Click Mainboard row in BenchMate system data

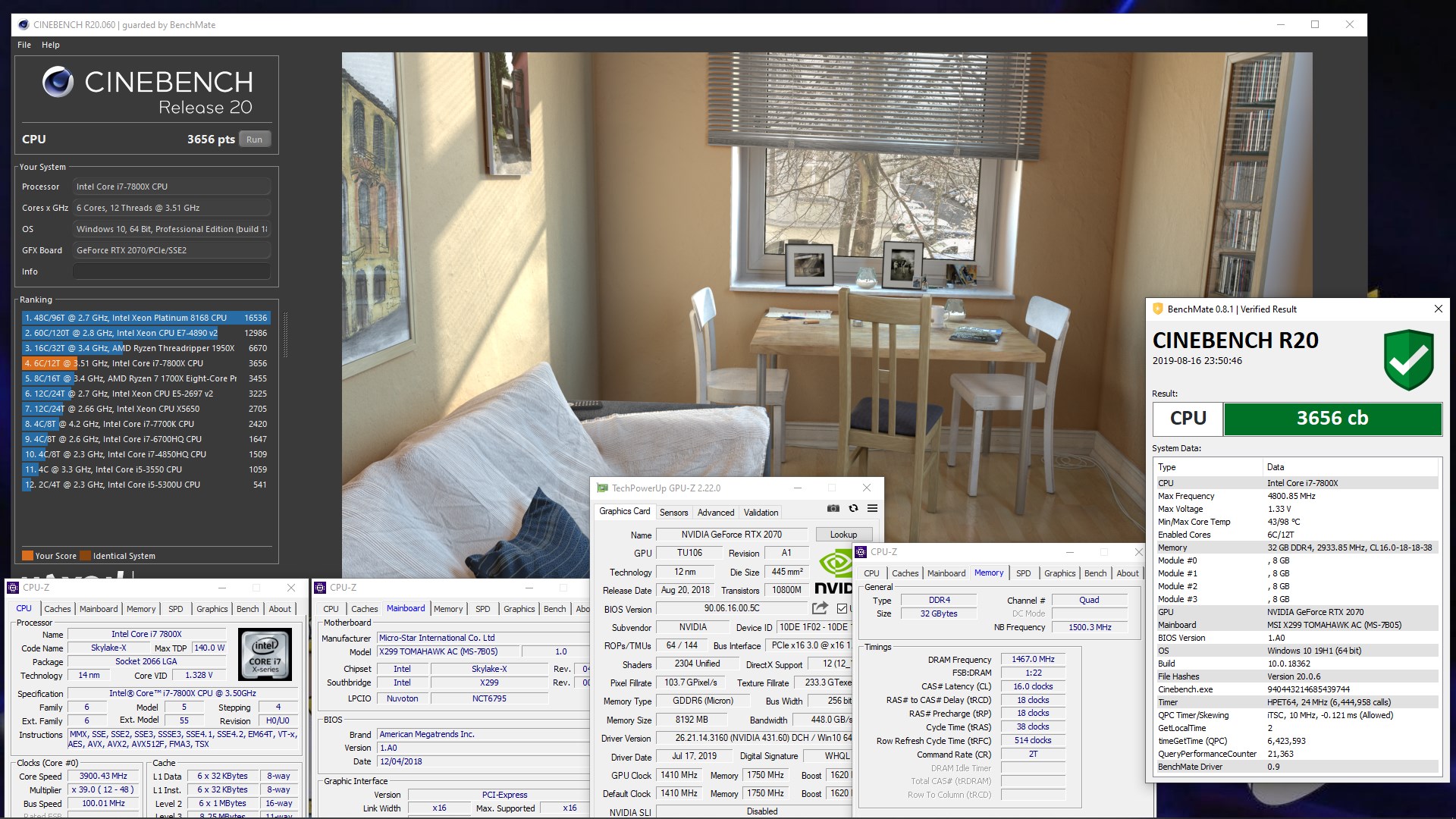1296,625
